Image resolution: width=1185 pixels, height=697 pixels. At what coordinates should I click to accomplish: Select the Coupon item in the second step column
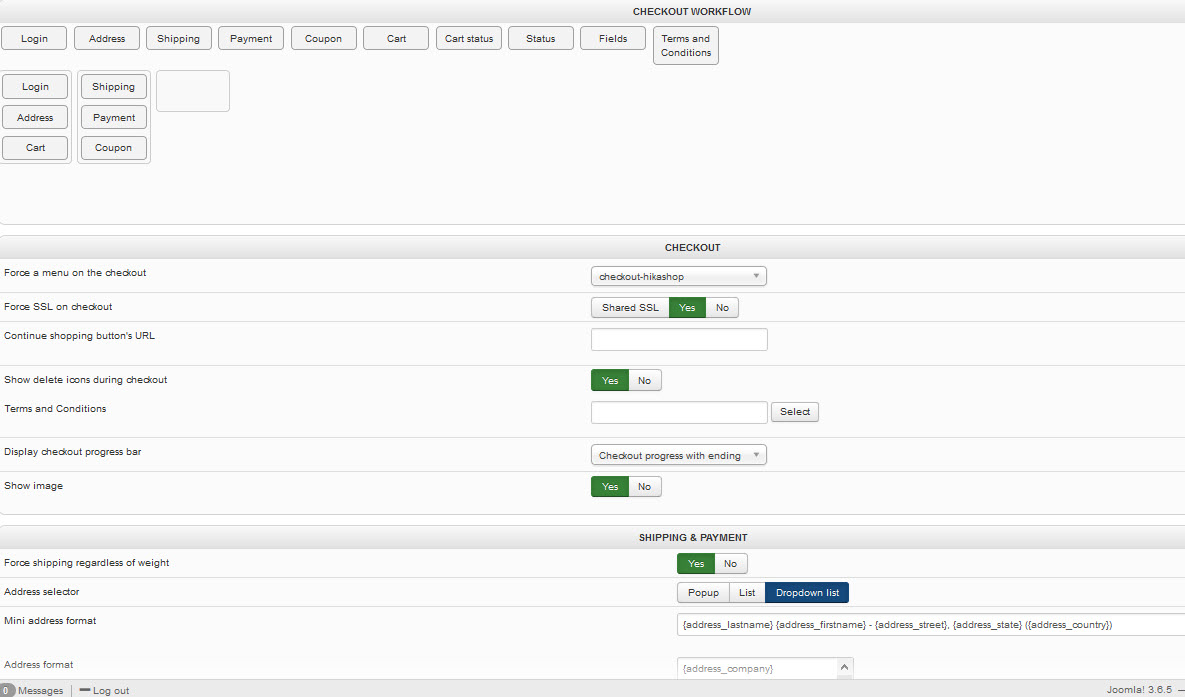click(113, 147)
